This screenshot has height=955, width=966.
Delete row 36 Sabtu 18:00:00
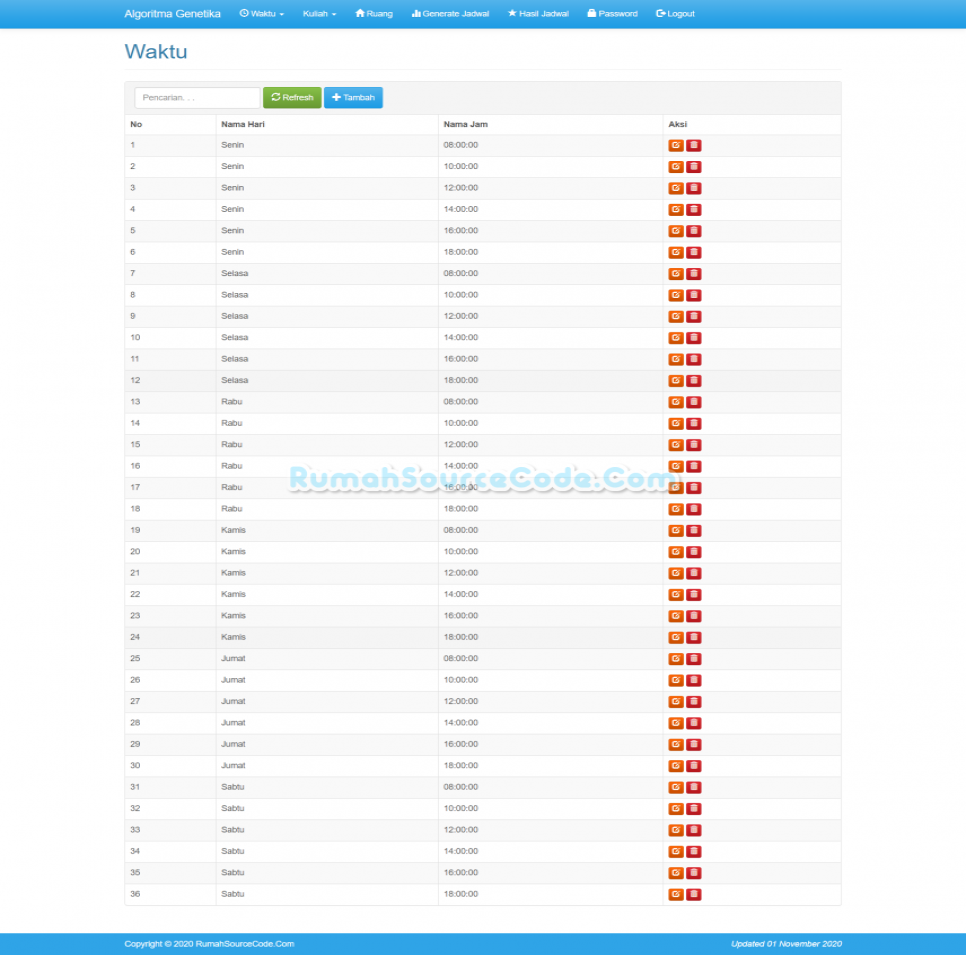694,894
